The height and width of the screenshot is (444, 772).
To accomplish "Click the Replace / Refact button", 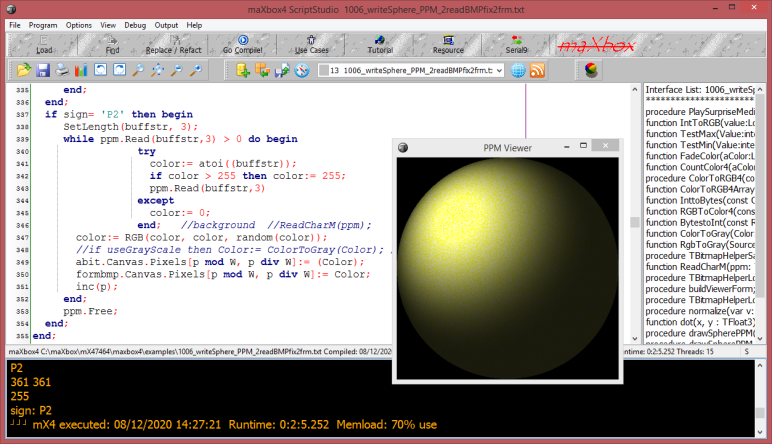I will tap(173, 45).
